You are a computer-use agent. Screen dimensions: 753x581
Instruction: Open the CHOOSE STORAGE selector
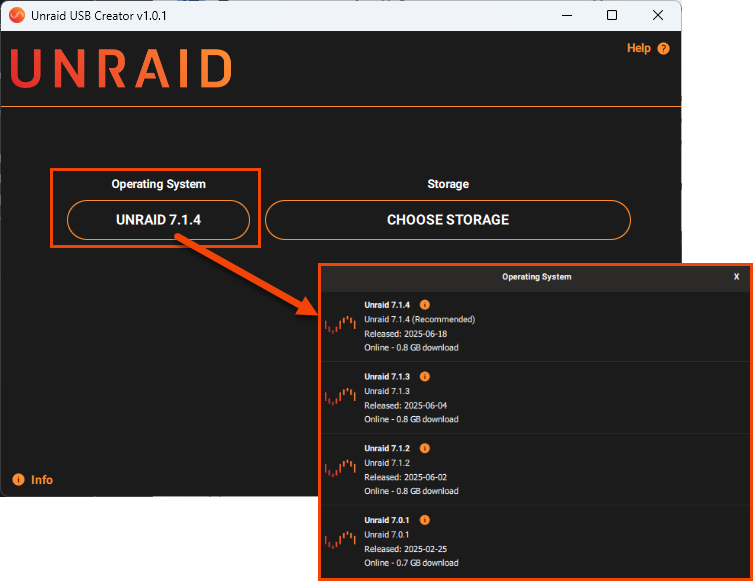(447, 220)
